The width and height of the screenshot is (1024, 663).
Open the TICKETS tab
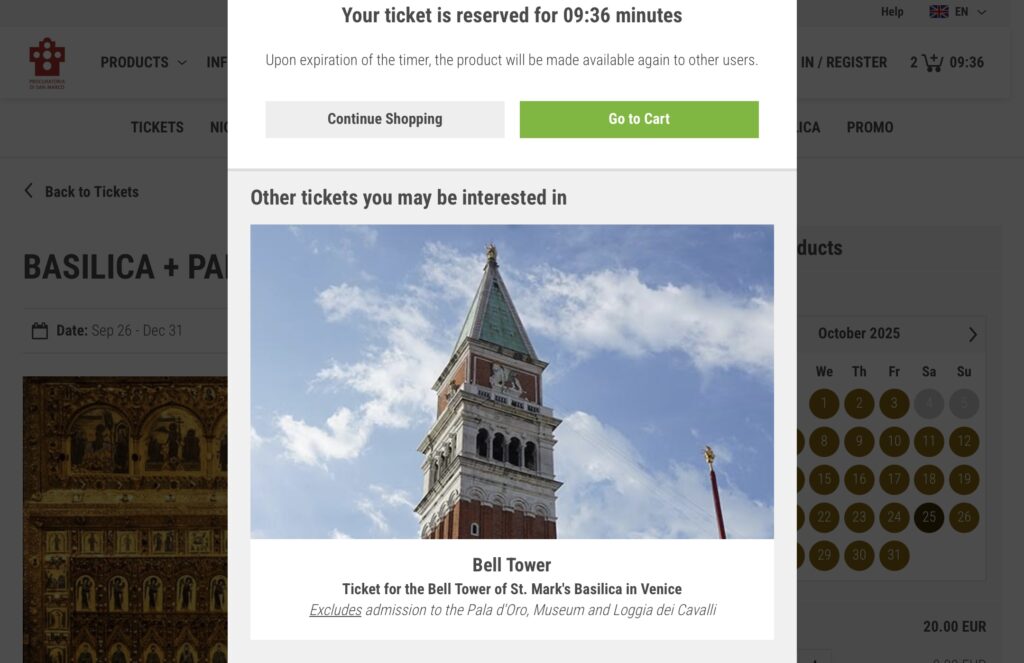tap(157, 127)
